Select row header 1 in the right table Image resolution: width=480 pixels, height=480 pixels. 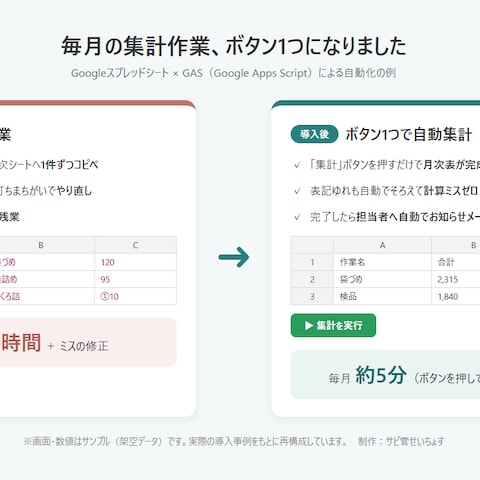pyautogui.click(x=312, y=262)
